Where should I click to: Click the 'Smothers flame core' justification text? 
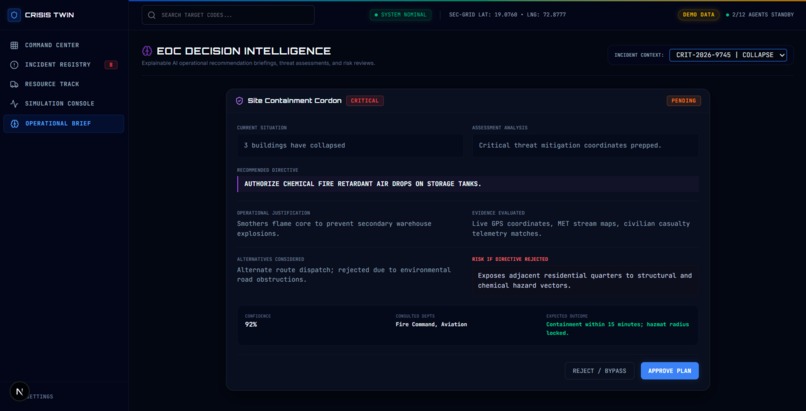[334, 229]
